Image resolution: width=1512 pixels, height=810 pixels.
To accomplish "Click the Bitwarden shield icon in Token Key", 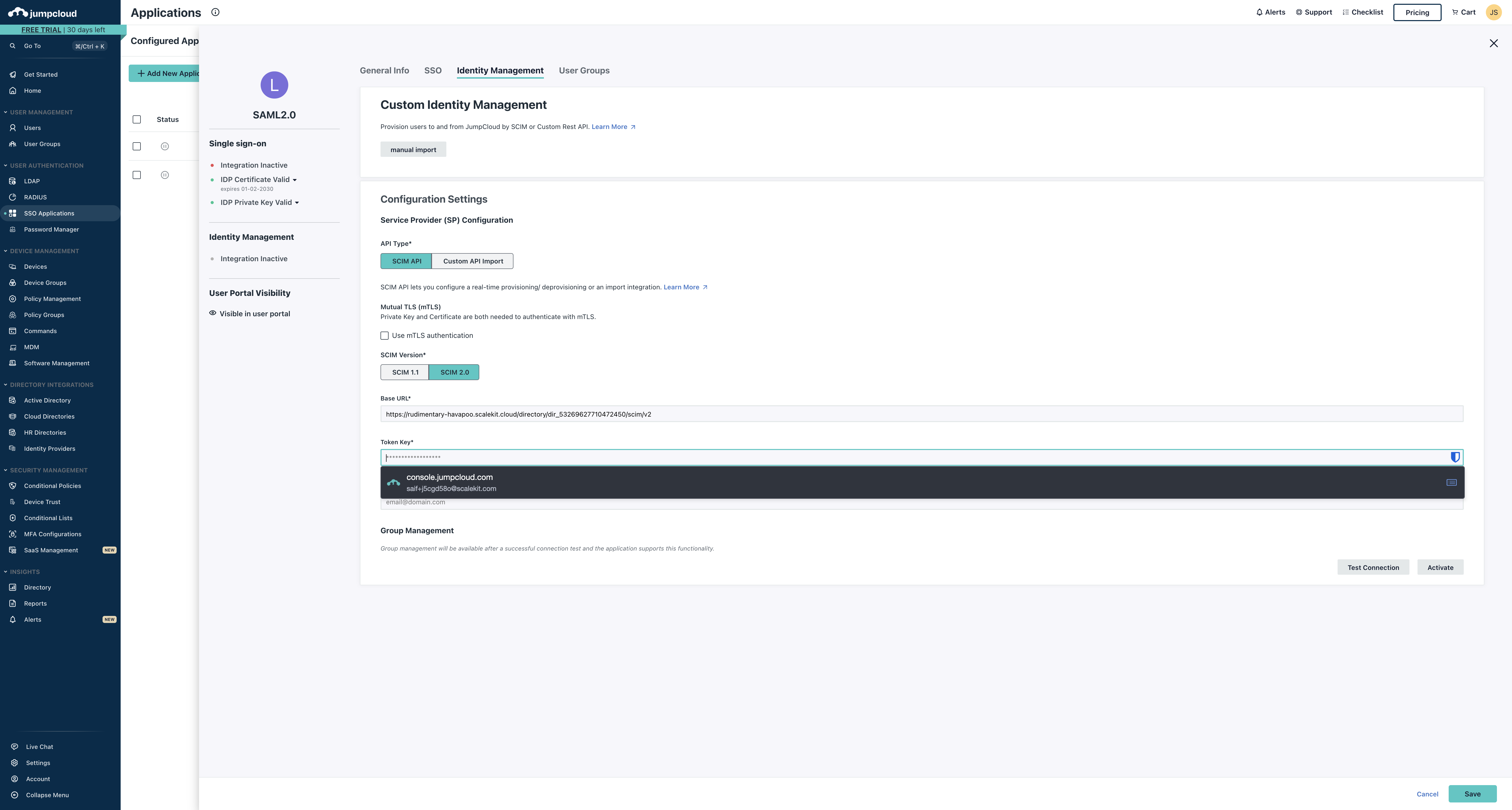I will tap(1455, 457).
